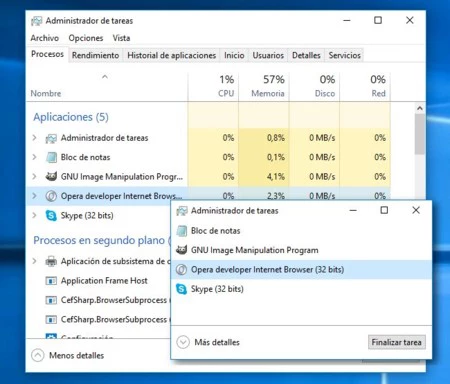Select Opera developer Internet Browser (32 bits) entry
This screenshot has width=450, height=384.
(x=301, y=269)
